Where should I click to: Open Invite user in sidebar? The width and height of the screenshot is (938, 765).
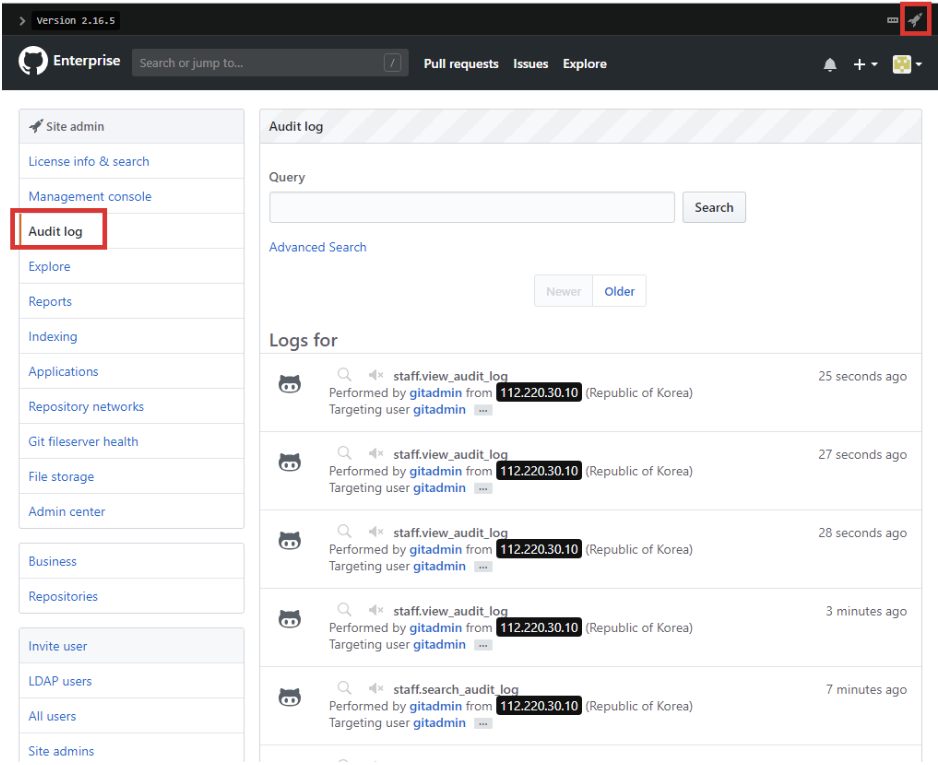click(57, 646)
